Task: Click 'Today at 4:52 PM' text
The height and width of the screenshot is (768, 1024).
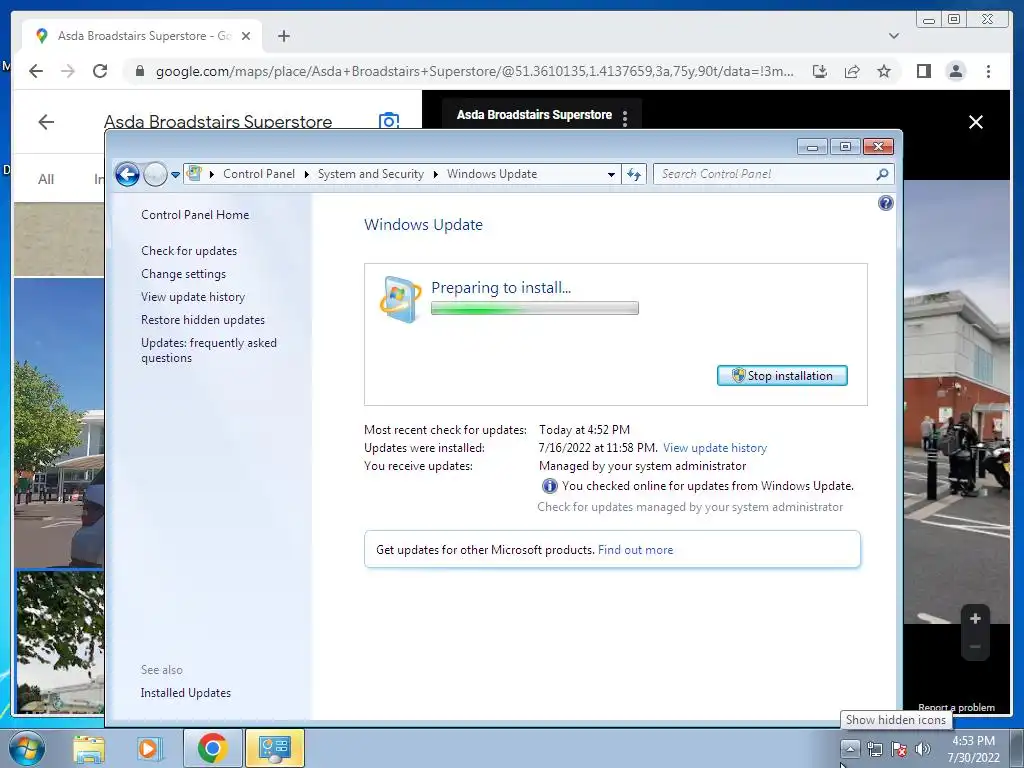Action: 584,430
